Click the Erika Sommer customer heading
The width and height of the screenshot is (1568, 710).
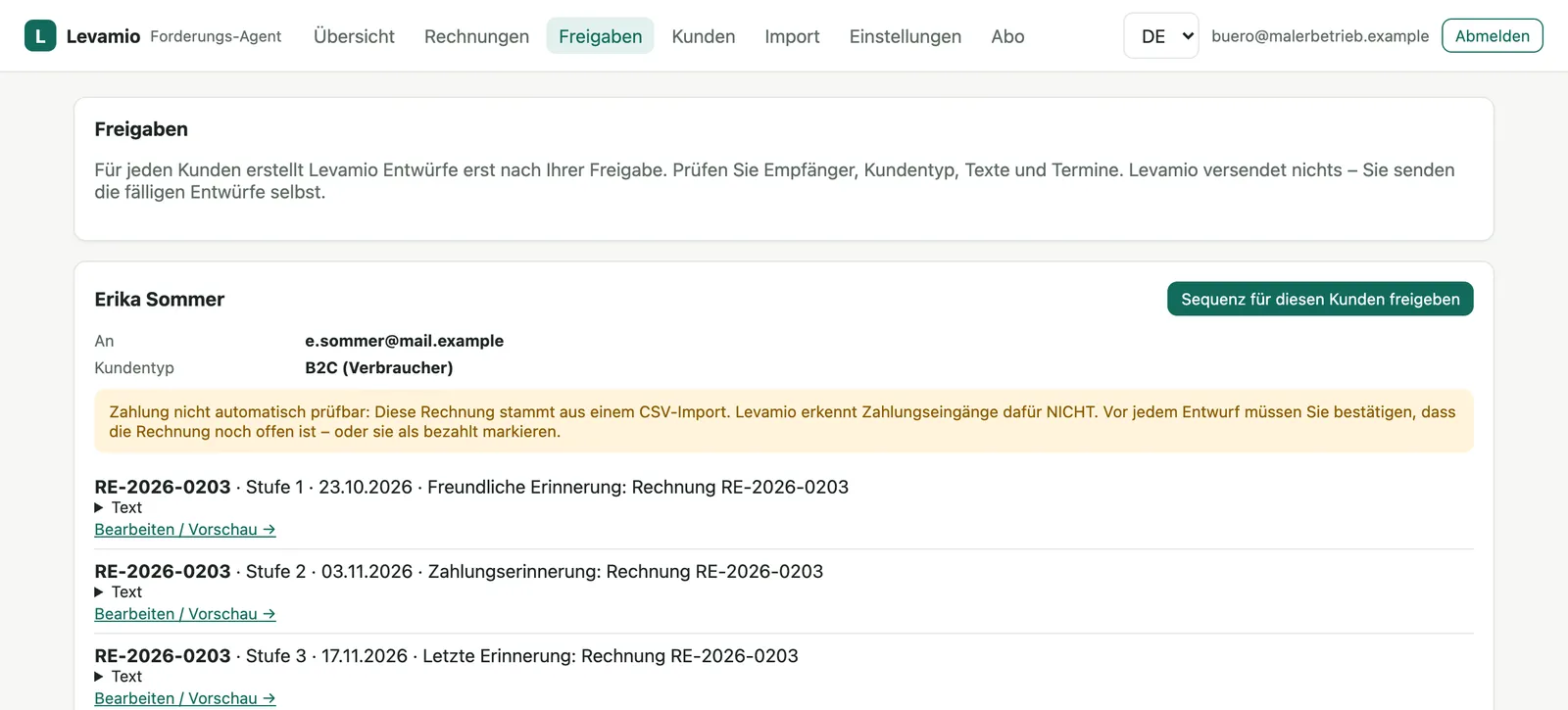tap(160, 300)
